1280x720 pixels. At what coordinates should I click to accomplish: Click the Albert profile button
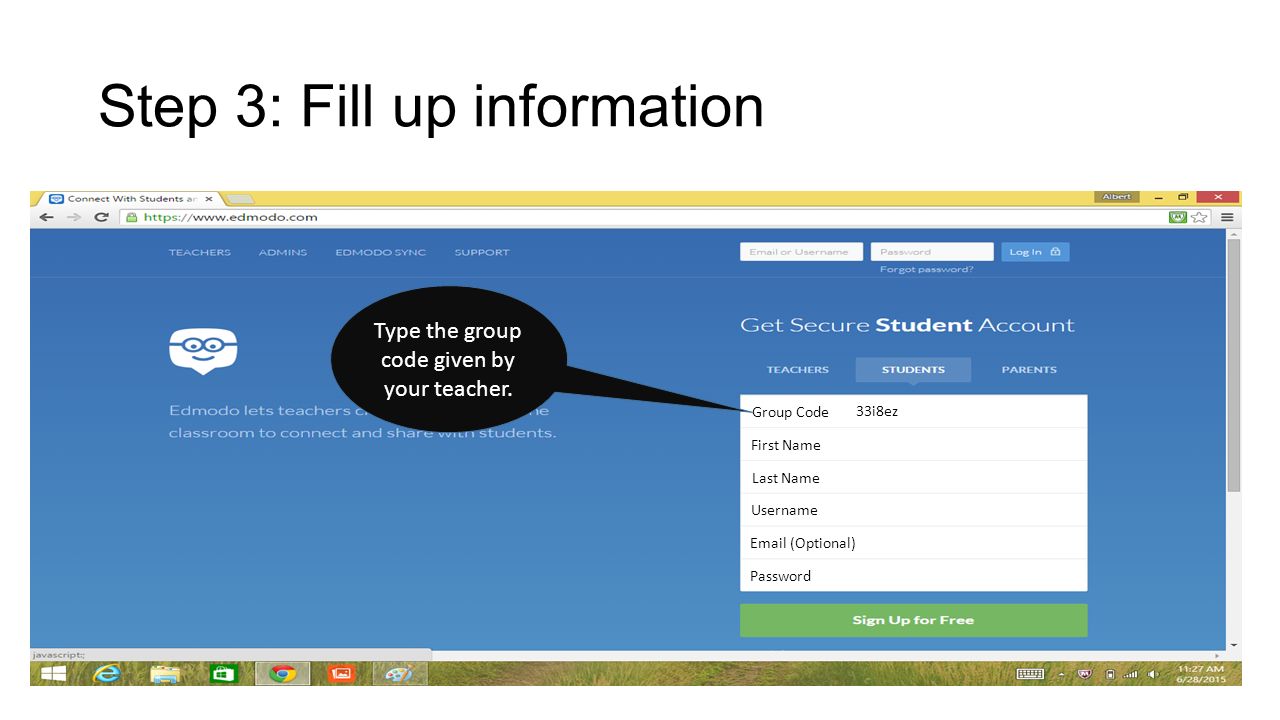(x=1116, y=197)
